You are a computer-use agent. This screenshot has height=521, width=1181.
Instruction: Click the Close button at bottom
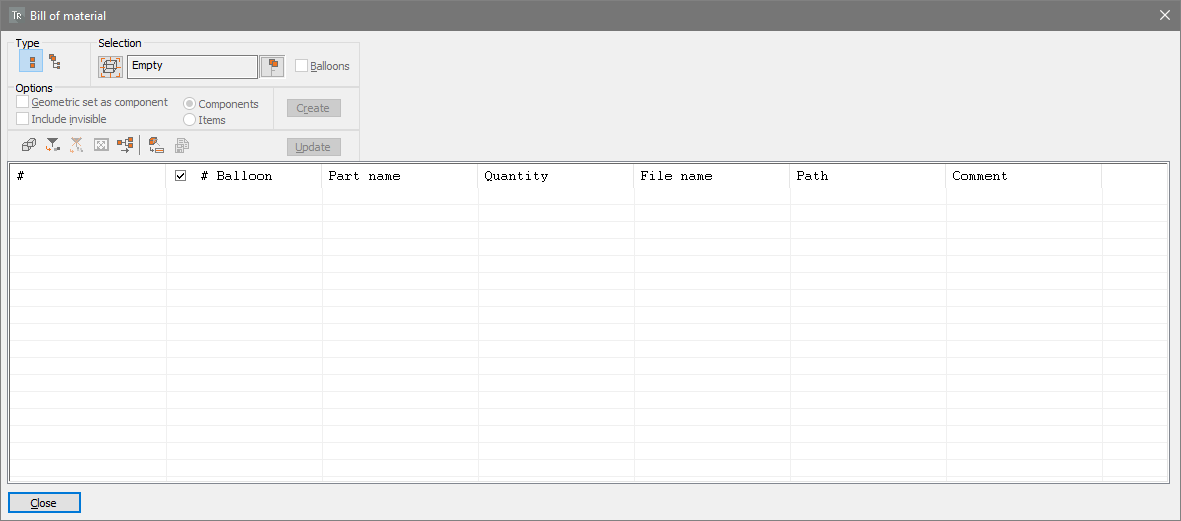pyautogui.click(x=44, y=503)
